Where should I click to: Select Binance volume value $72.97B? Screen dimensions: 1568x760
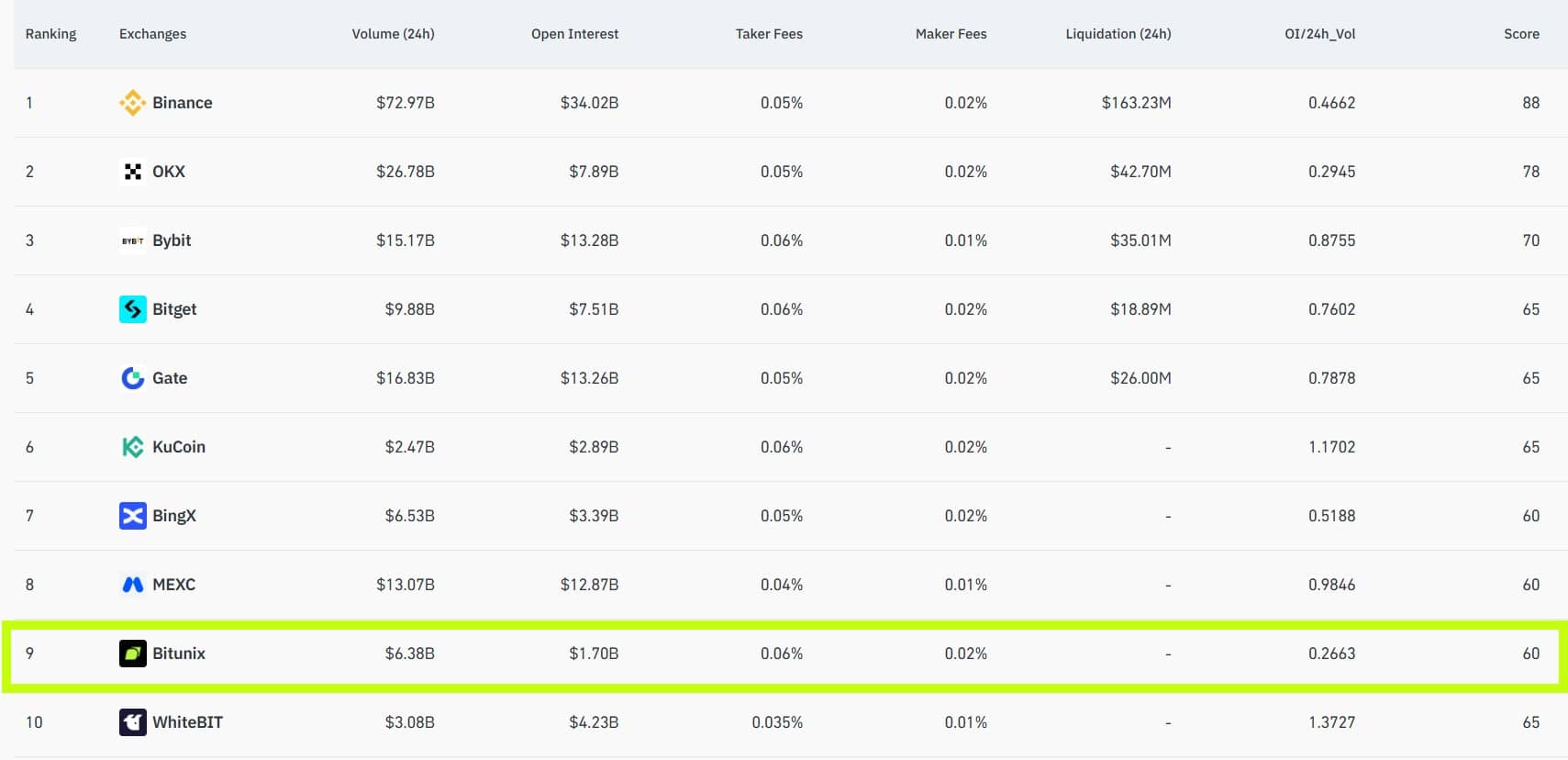tap(406, 103)
